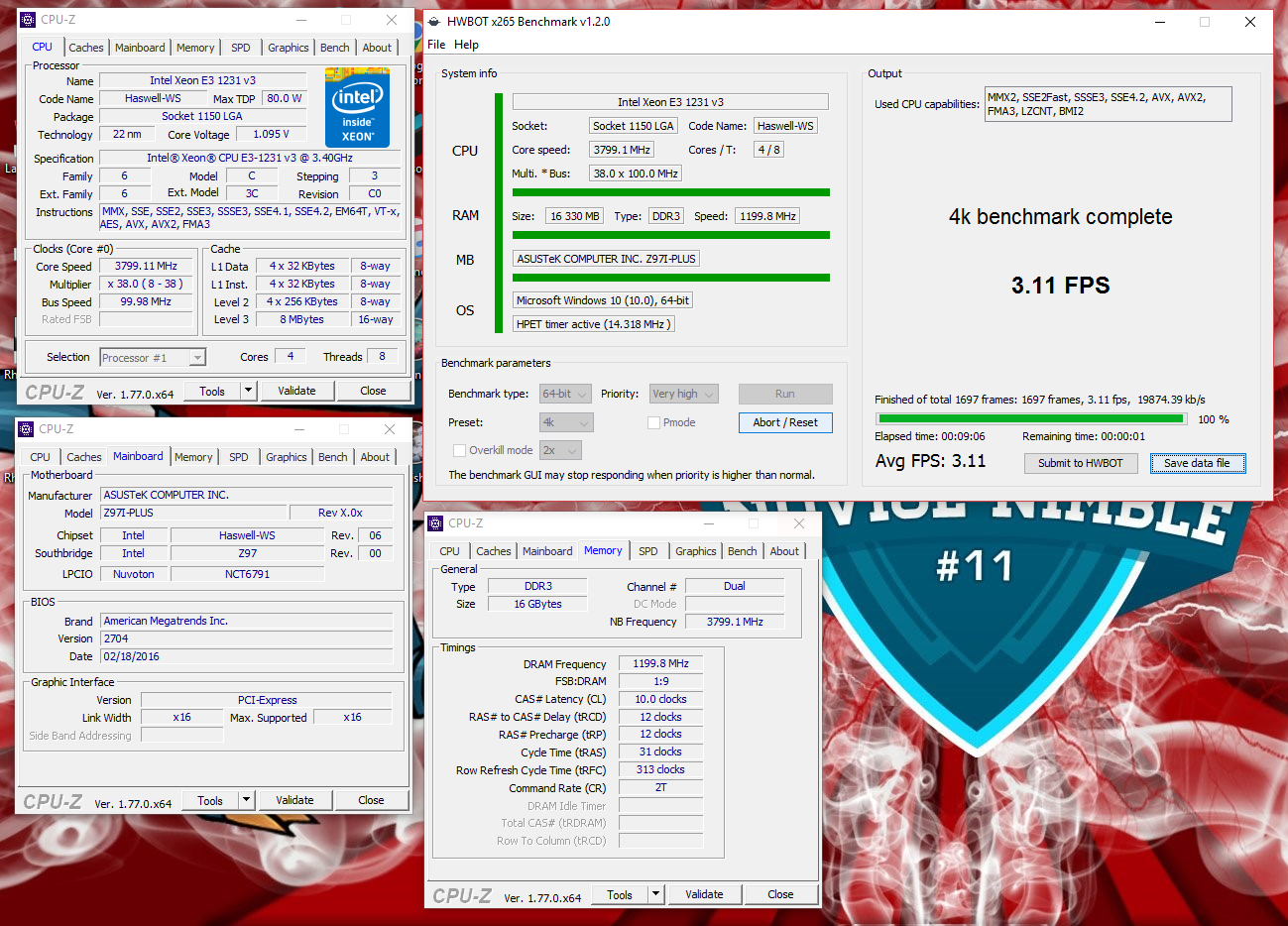Select CPU tab in Memory CPU-Z window

[x=450, y=551]
